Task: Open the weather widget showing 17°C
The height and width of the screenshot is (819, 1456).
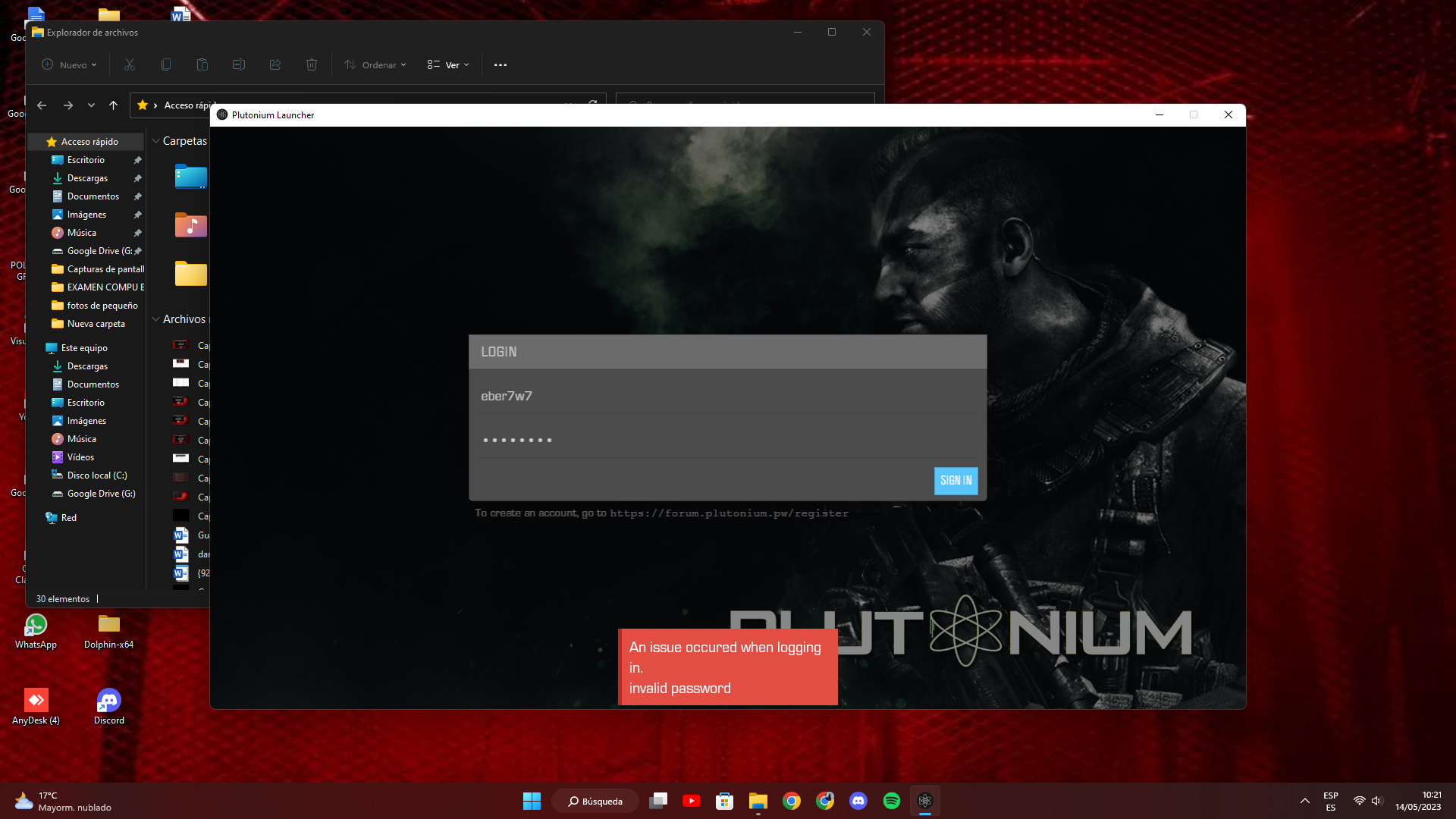Action: (63, 801)
